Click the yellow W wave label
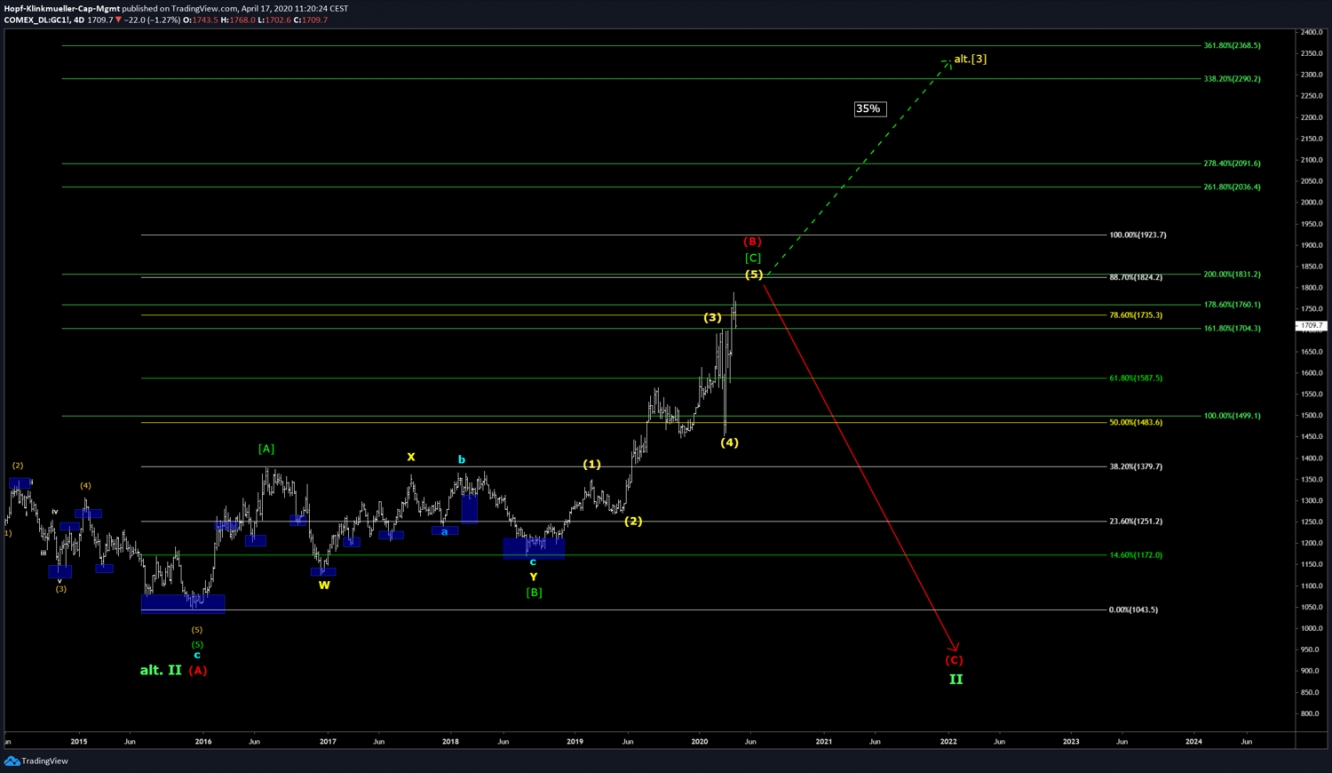1332x773 pixels. coord(324,585)
